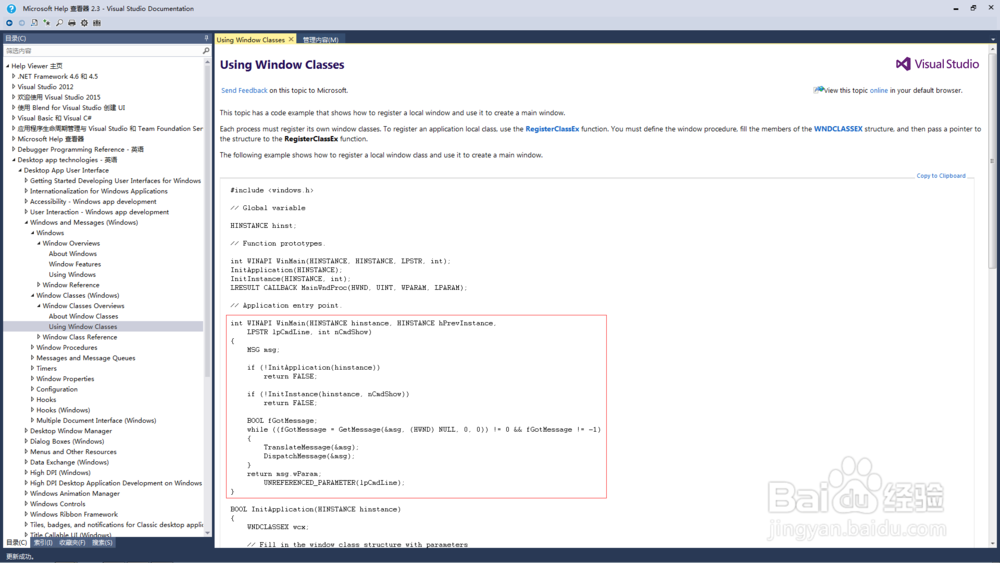1000x563 pixels.
Task: Click the blue Help question mark icon
Action: coord(11,8)
